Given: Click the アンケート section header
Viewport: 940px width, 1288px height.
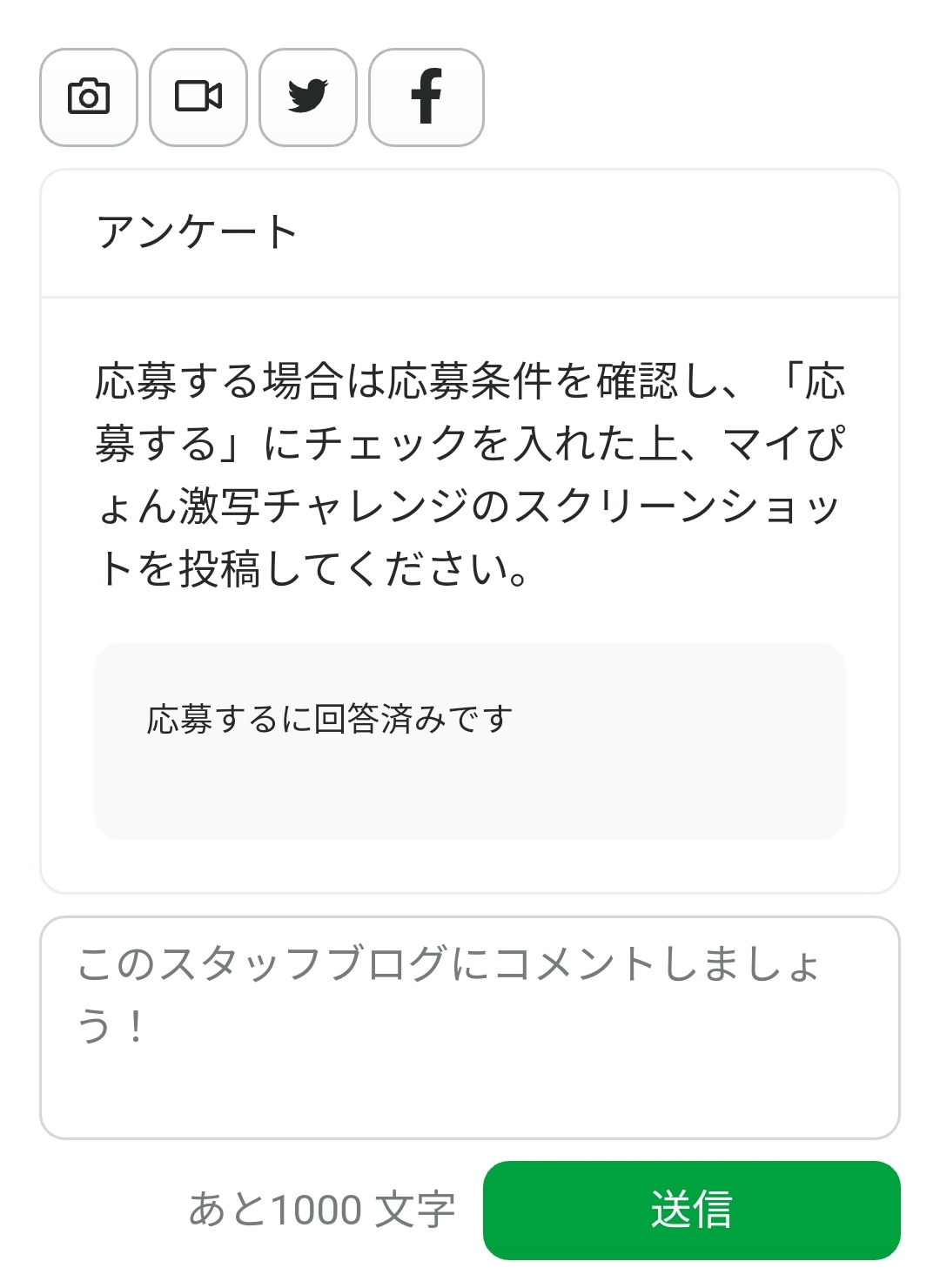Looking at the screenshot, I should coord(470,233).
